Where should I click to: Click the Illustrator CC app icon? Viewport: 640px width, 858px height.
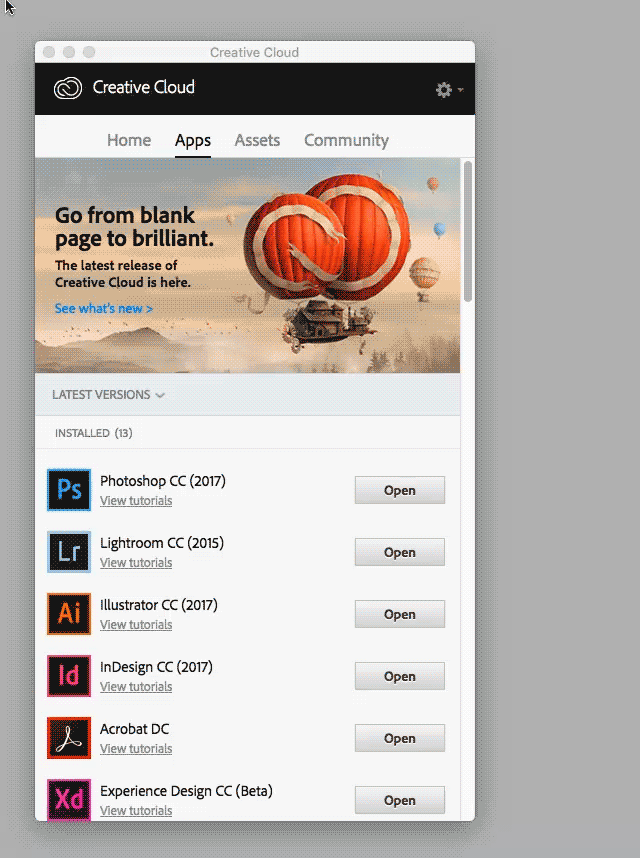(69, 613)
